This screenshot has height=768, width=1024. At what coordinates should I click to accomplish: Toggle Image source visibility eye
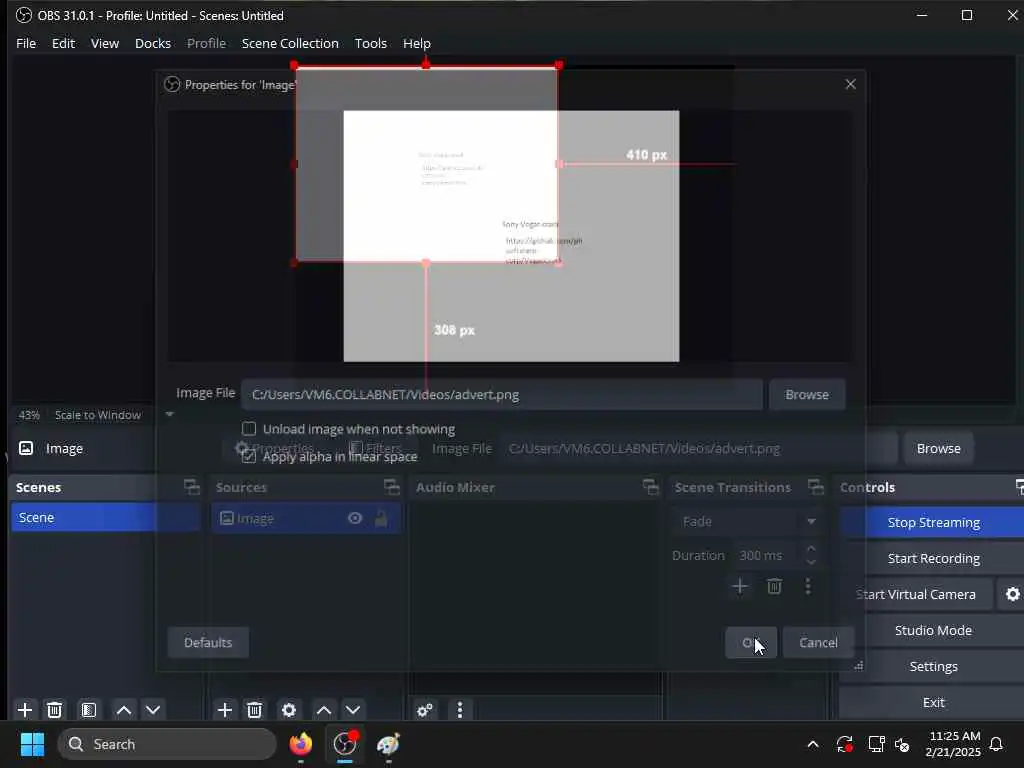coord(355,518)
